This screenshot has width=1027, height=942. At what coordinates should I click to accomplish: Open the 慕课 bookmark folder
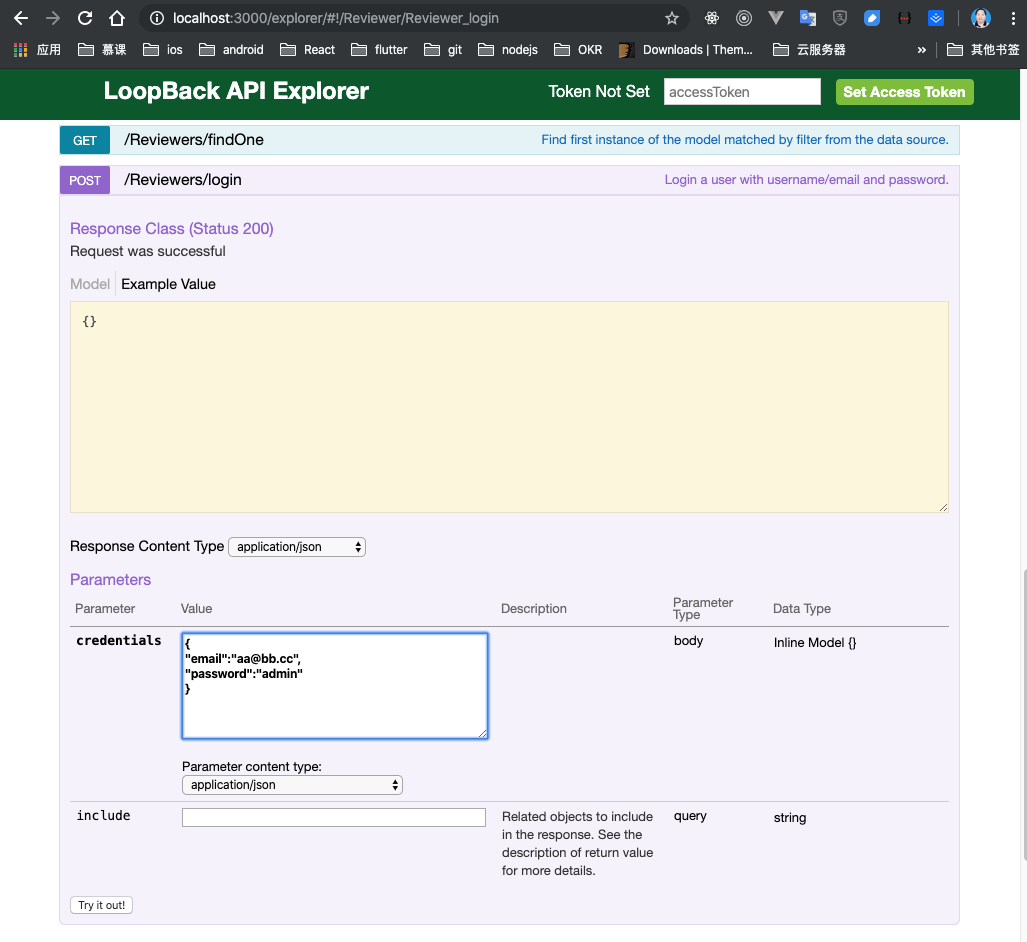(102, 50)
